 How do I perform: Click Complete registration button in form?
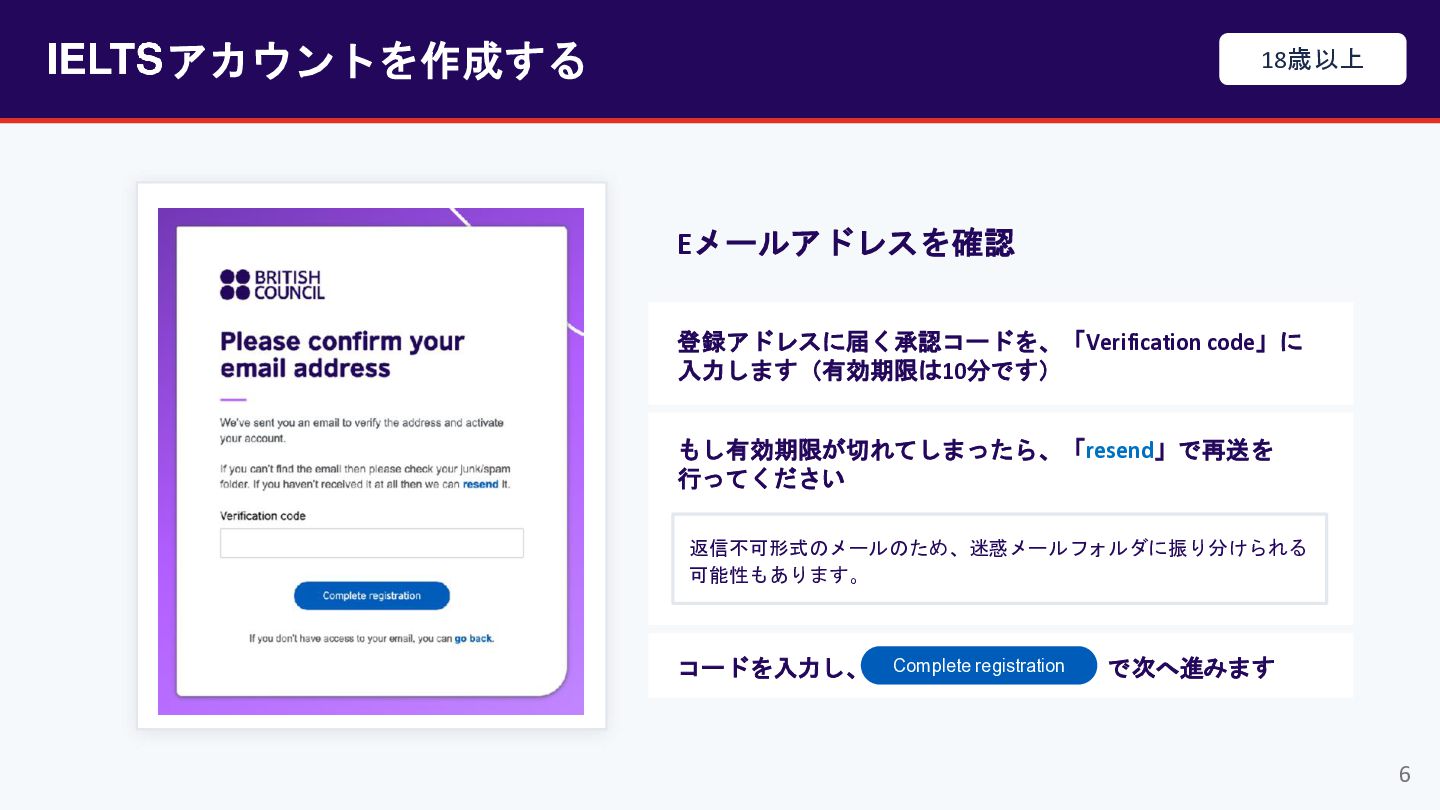pos(372,596)
